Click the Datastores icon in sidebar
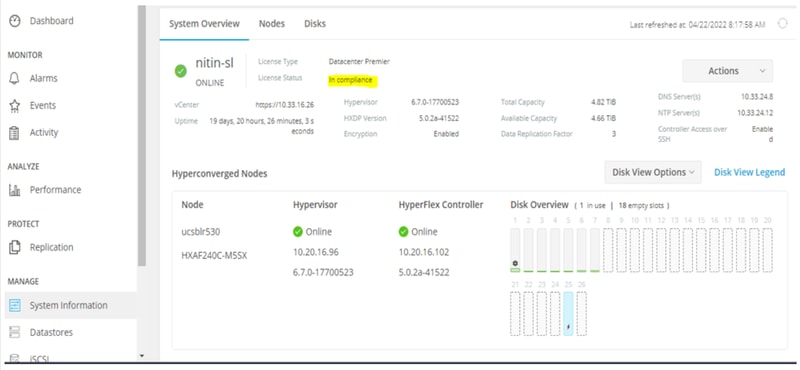Viewport: 800px width, 370px height. click(x=15, y=332)
